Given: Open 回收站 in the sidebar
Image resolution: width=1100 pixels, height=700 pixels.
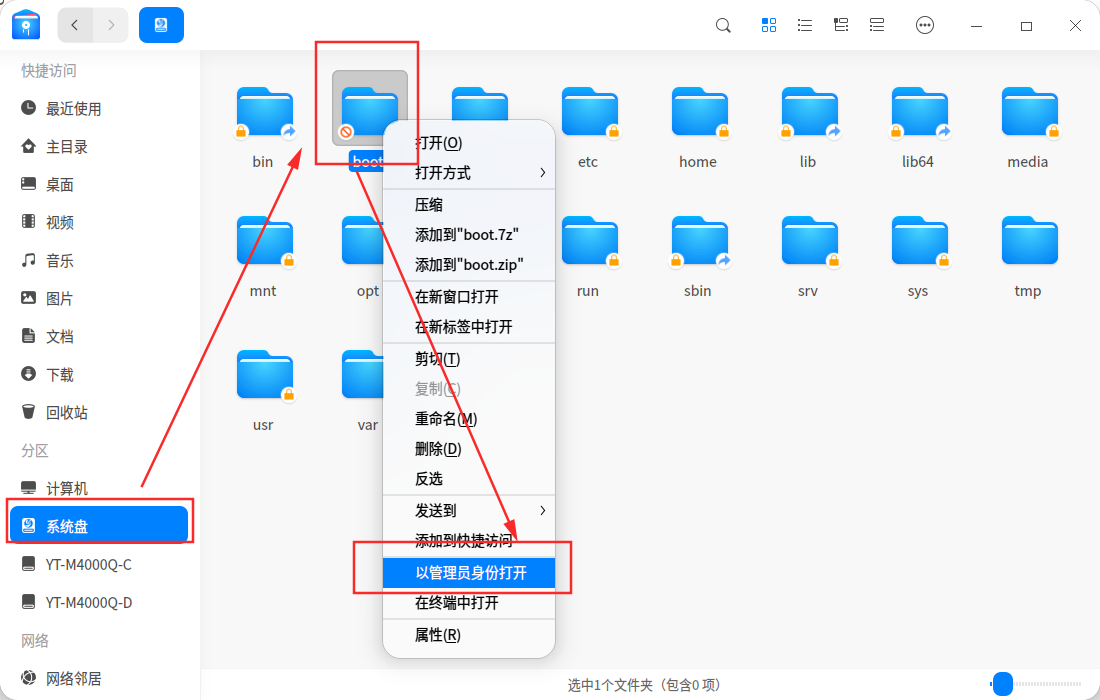Looking at the screenshot, I should (99, 412).
